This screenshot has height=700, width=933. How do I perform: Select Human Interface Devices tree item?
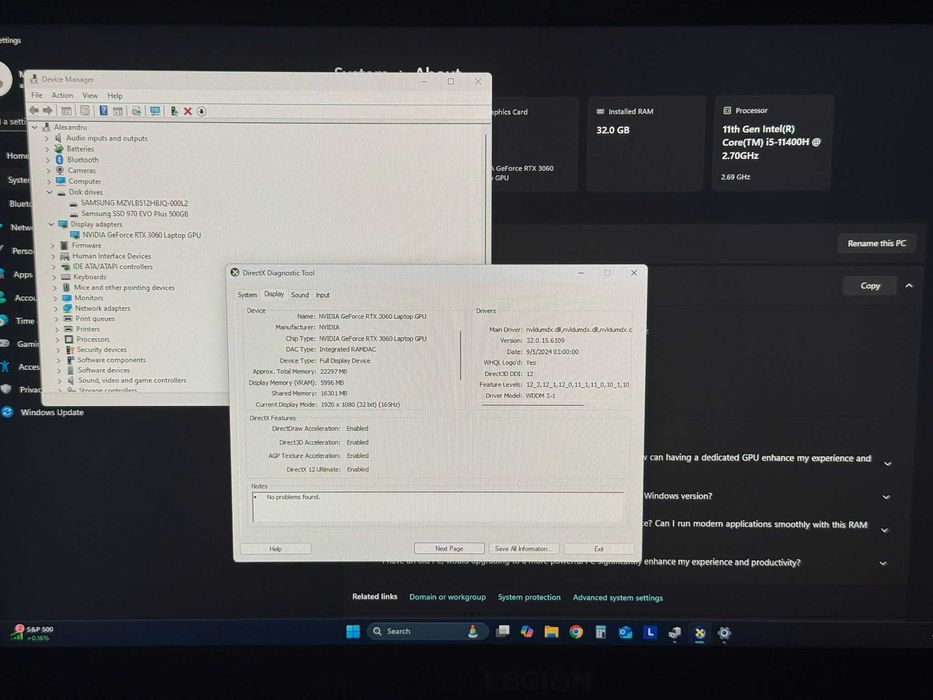click(111, 256)
